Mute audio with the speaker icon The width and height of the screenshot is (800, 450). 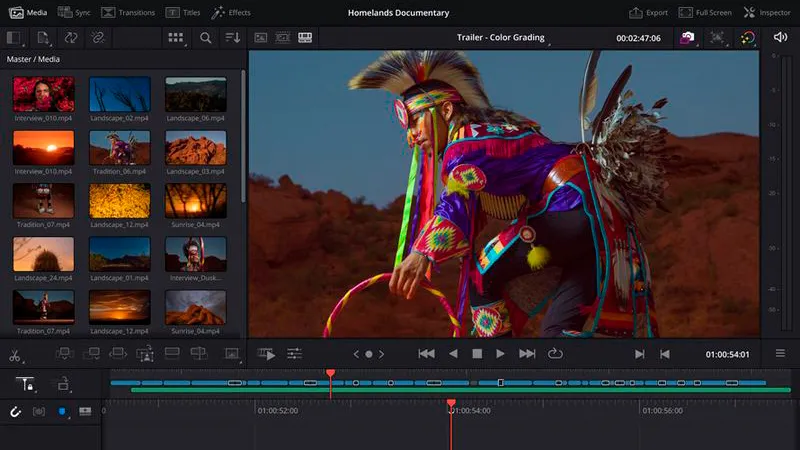click(x=780, y=37)
